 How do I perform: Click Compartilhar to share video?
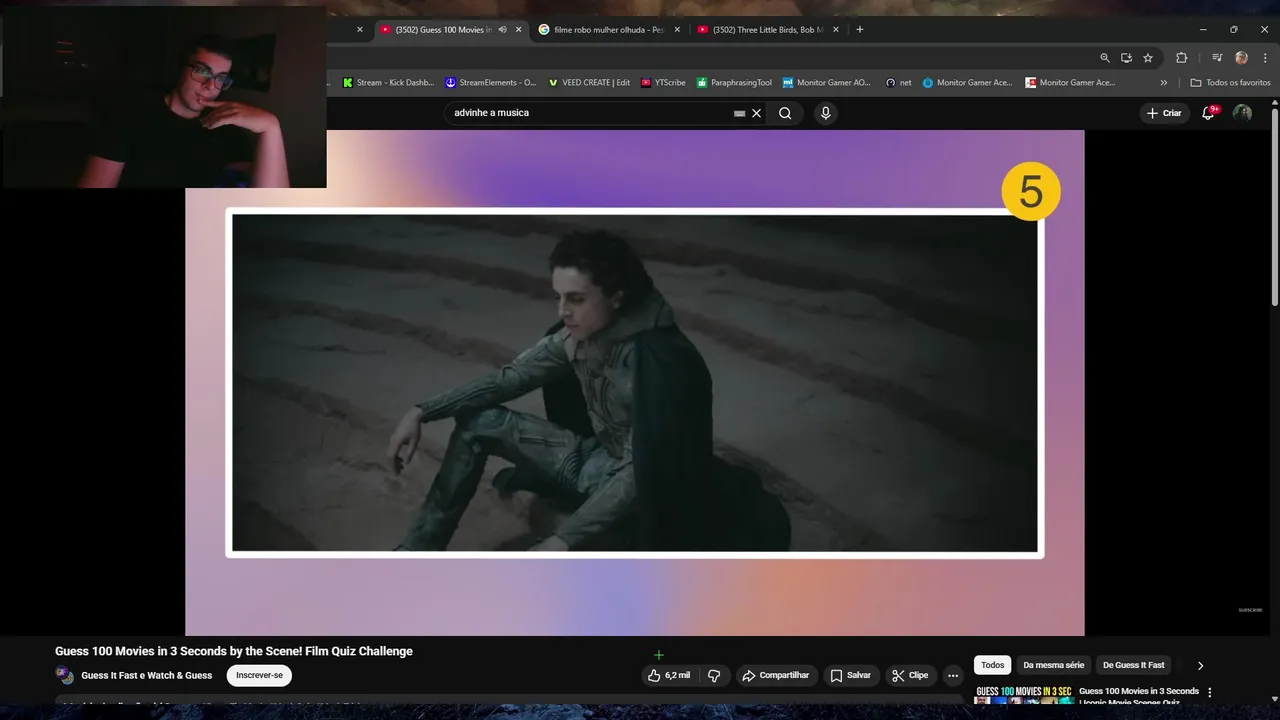775,675
